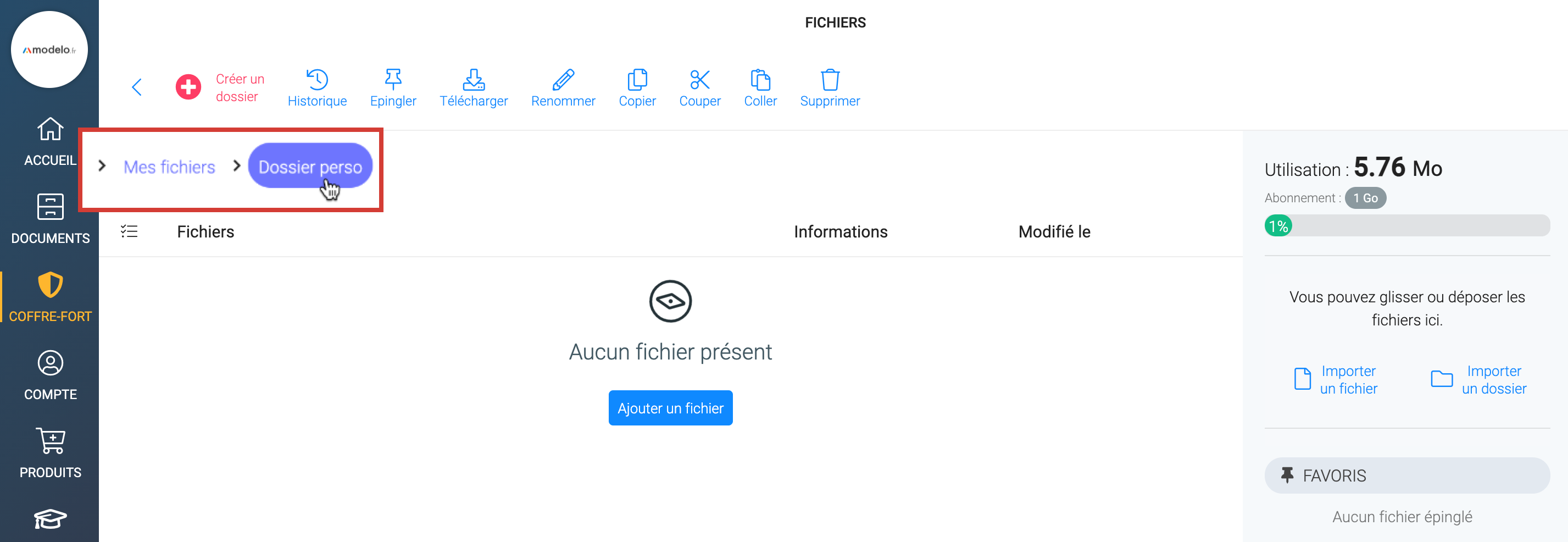Click the red Créer un dossier plus icon
The width and height of the screenshot is (1568, 542).
tap(188, 87)
